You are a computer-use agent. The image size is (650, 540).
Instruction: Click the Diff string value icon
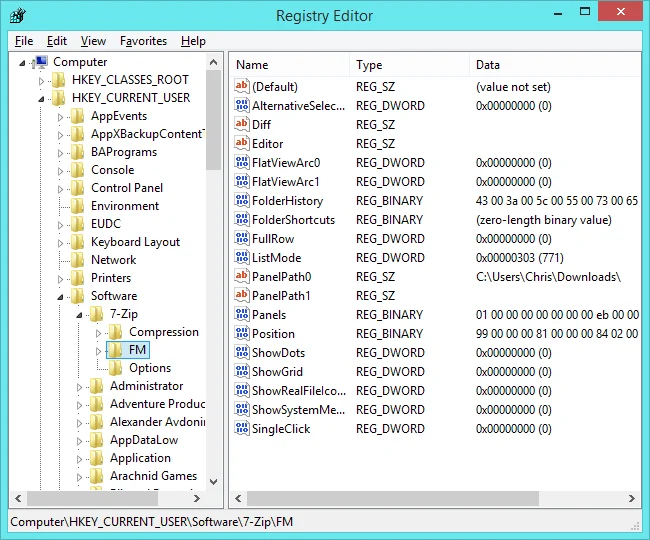(242, 124)
